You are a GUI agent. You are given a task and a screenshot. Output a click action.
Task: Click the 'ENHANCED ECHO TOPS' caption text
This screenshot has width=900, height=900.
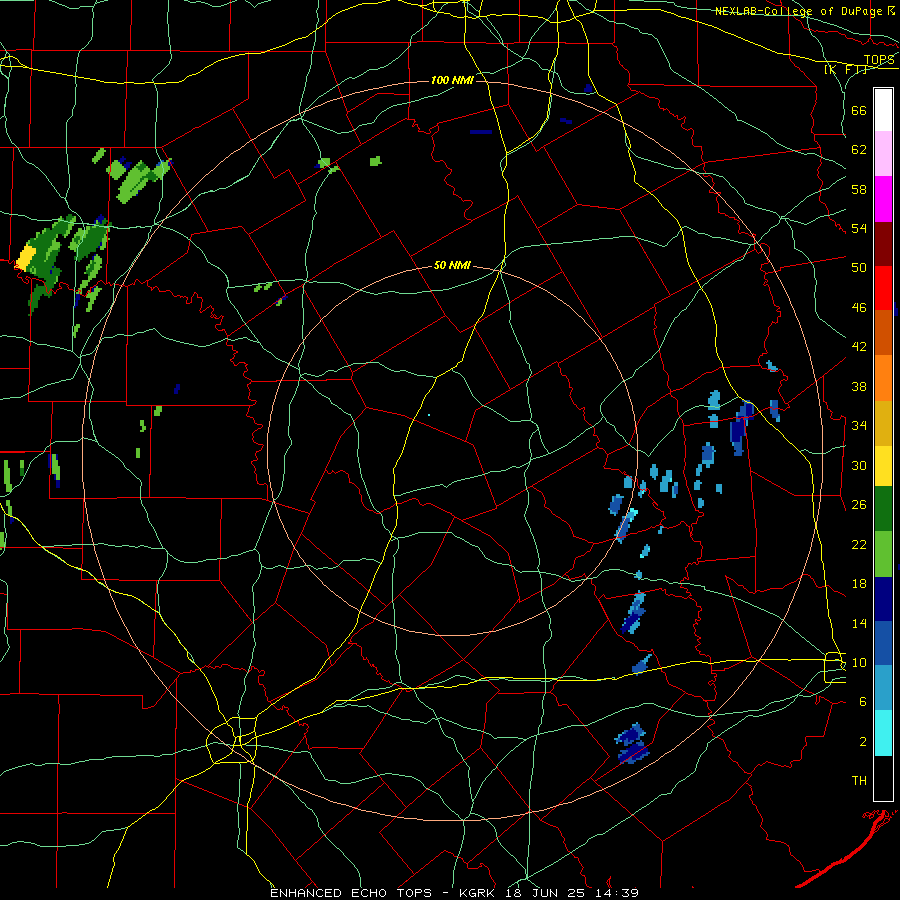(x=351, y=893)
